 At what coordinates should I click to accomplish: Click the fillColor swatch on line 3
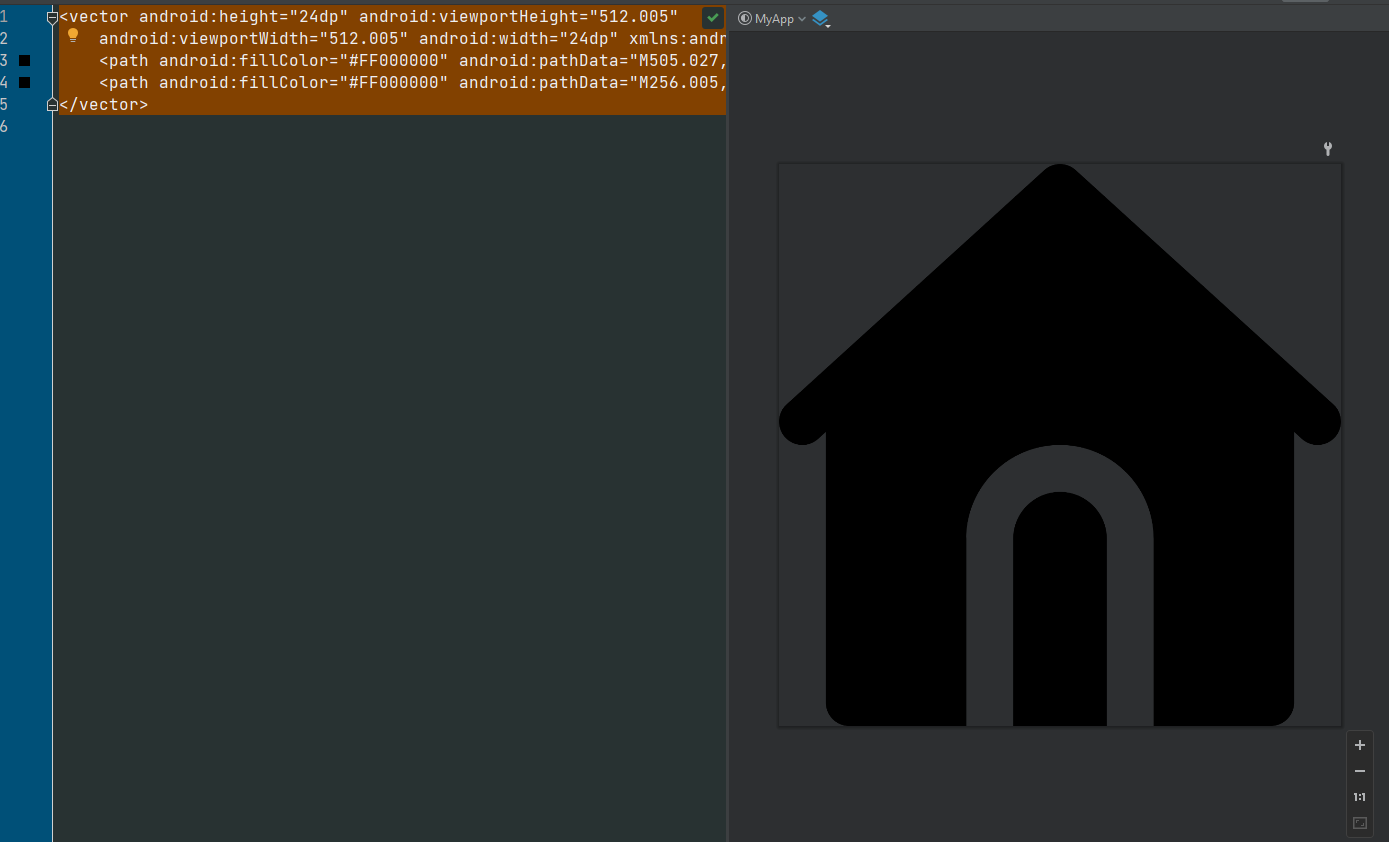tap(24, 60)
